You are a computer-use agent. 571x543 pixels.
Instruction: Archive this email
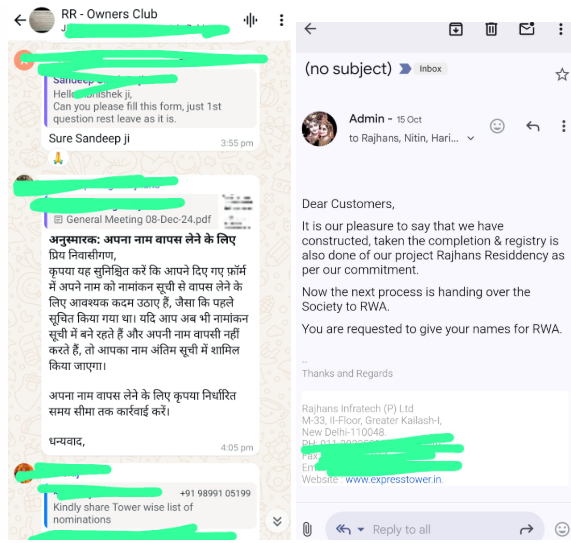click(x=456, y=29)
